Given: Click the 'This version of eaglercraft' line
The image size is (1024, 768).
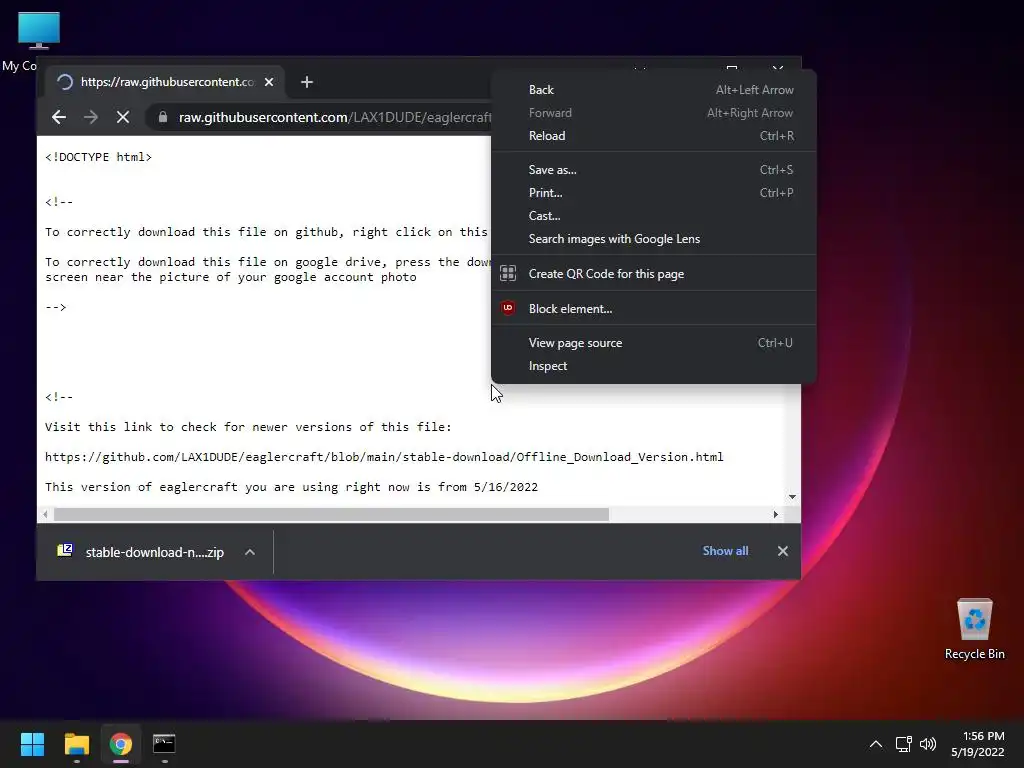Looking at the screenshot, I should point(291,487).
